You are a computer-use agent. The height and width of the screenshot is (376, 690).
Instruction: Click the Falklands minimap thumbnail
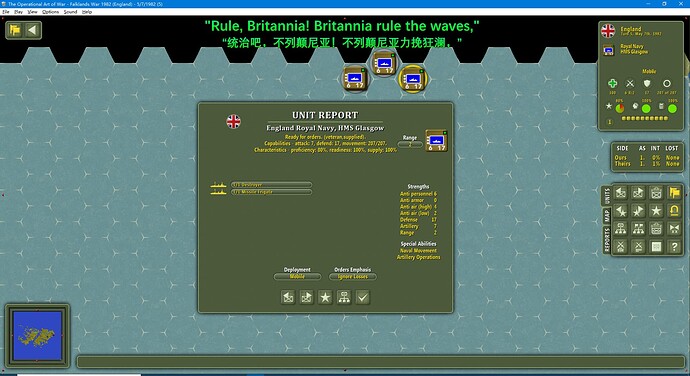37,335
